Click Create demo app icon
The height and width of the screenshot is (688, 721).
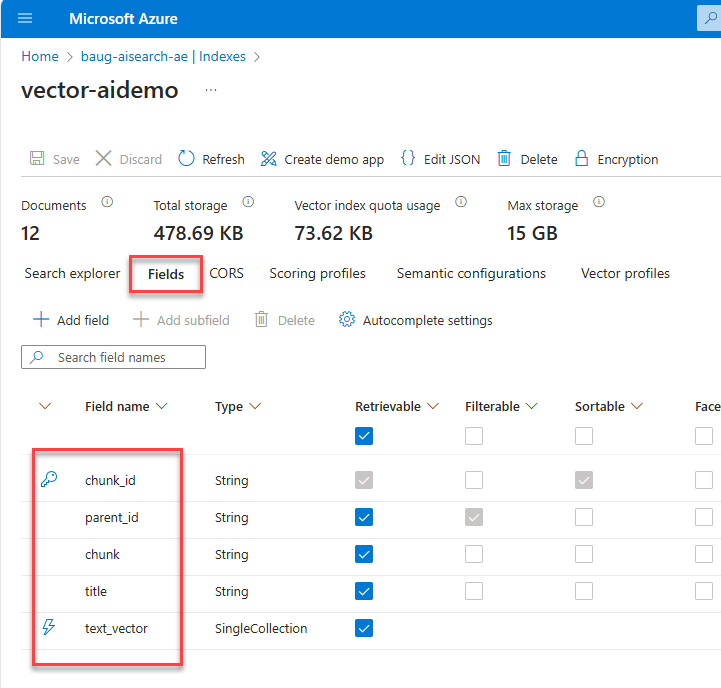pos(268,159)
